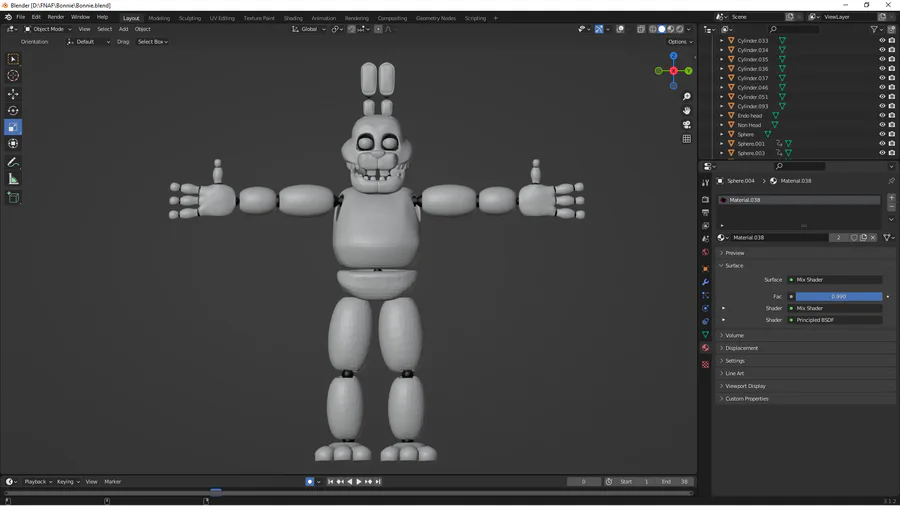This screenshot has width=900, height=506.
Task: Collapse the Surface panel
Action: pos(734,266)
